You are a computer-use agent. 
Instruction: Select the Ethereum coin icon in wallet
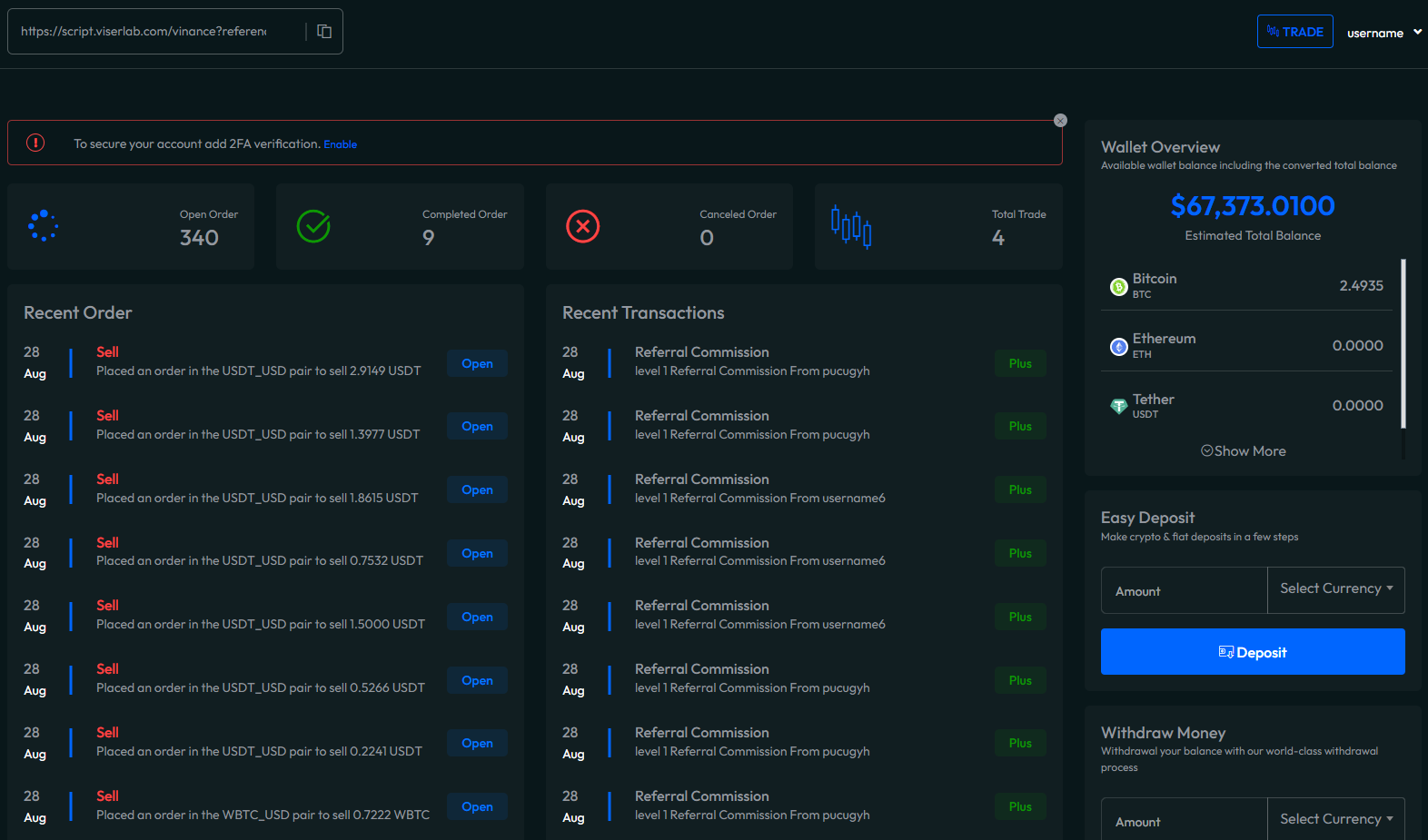point(1119,347)
